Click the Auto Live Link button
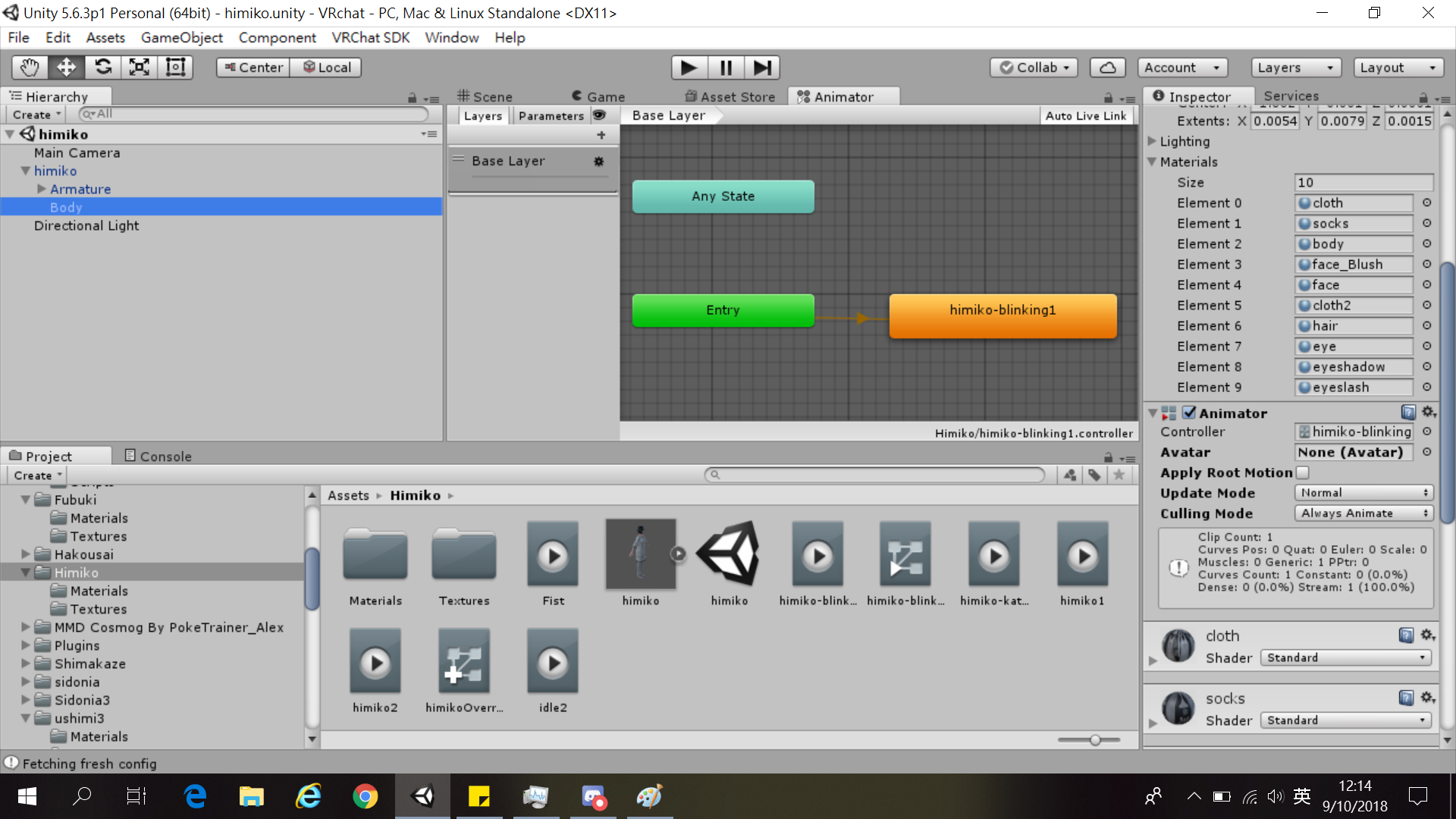The image size is (1456, 819). [x=1086, y=115]
